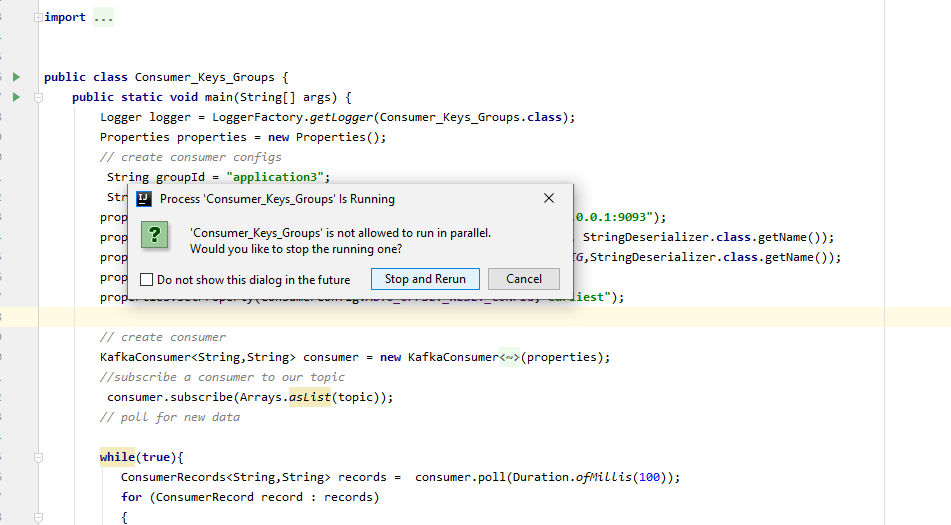Screen dimensions: 951x525
Task: Collapse the for-loop brace fold marker
Action: point(38,518)
